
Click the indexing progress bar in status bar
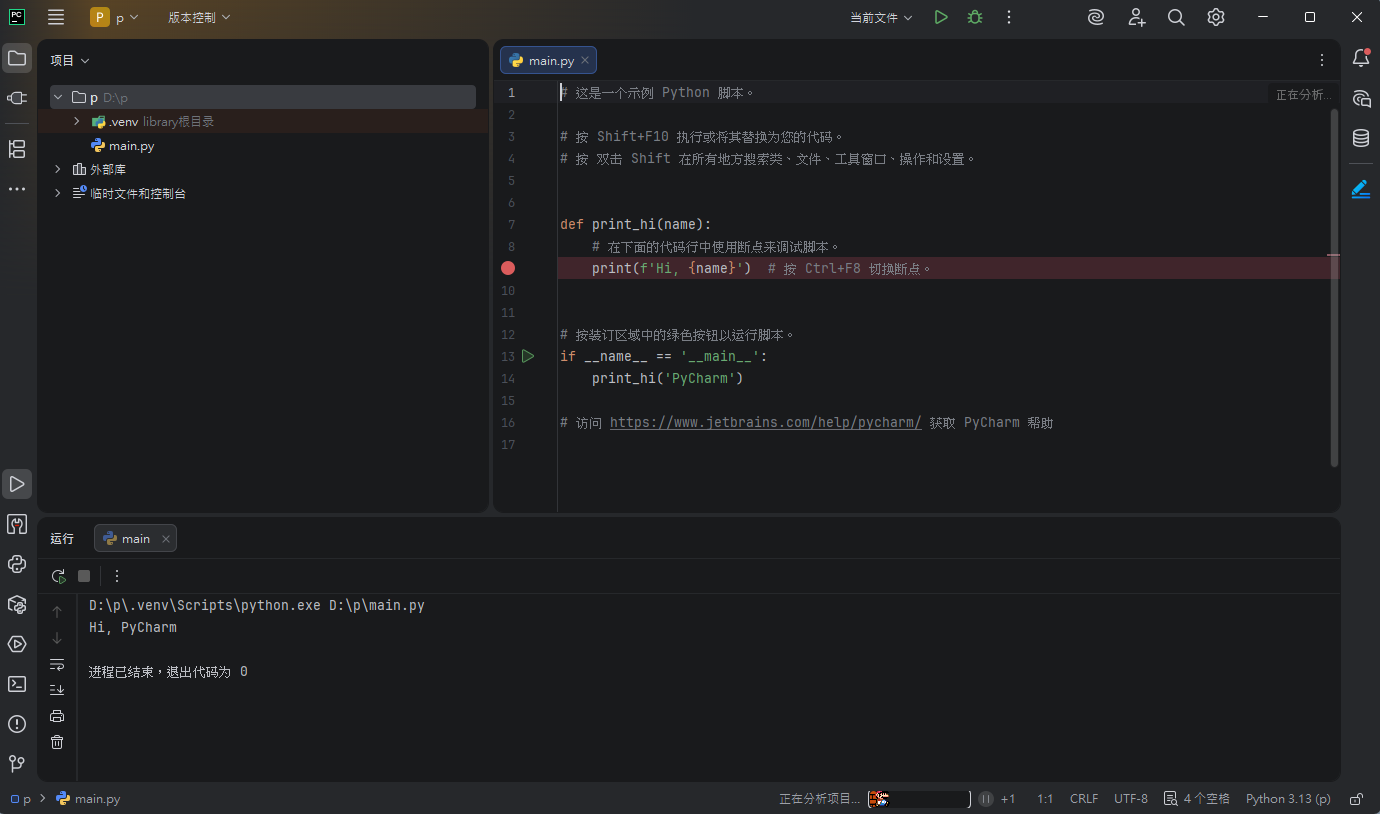[x=919, y=799]
